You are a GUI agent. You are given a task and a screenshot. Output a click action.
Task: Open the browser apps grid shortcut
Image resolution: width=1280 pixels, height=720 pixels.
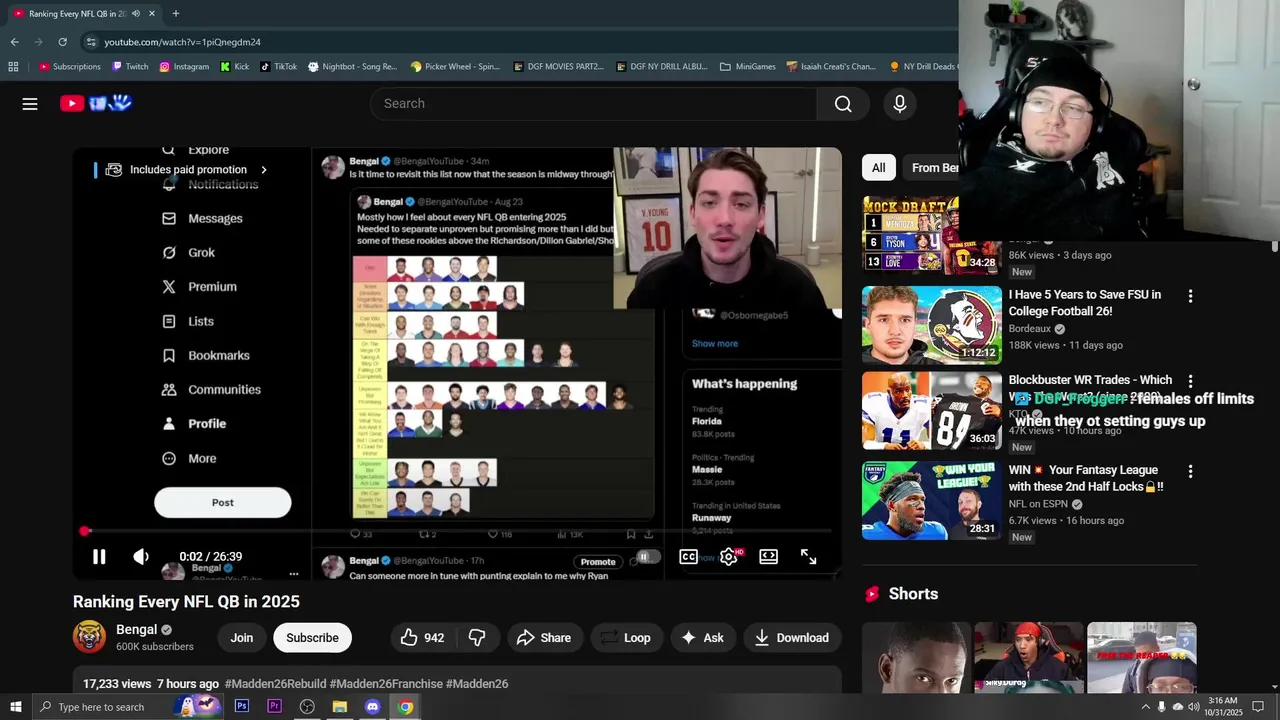[x=13, y=67]
